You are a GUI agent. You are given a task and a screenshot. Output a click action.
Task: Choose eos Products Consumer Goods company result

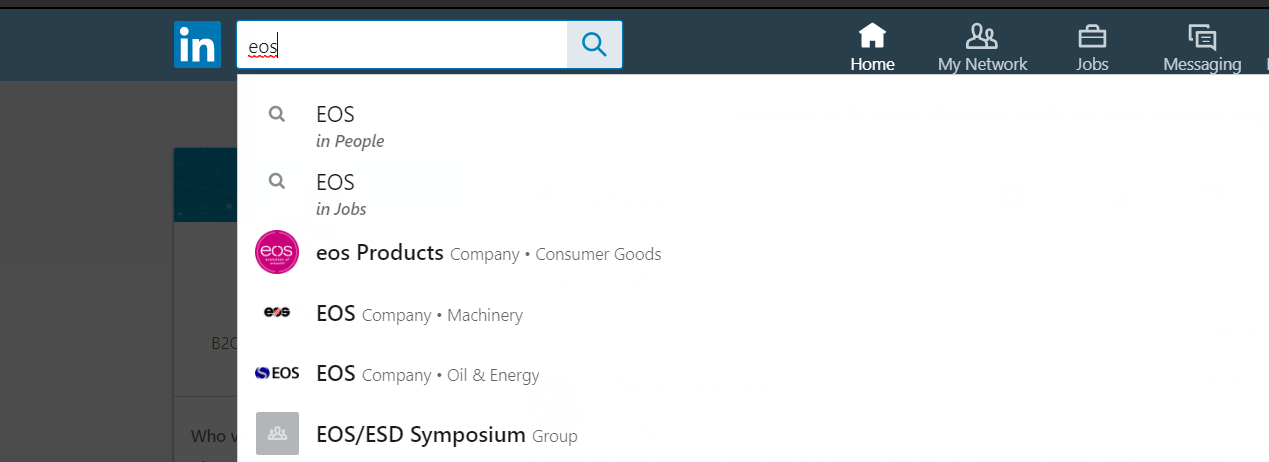point(488,253)
